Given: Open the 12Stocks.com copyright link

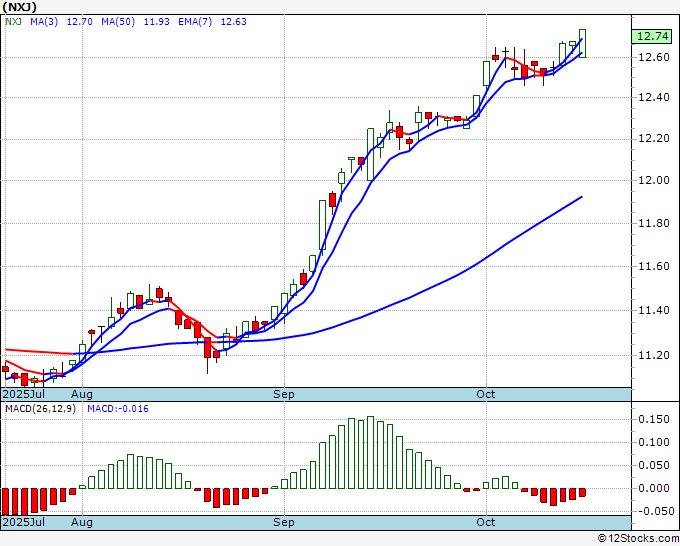Looking at the screenshot, I should point(638,539).
